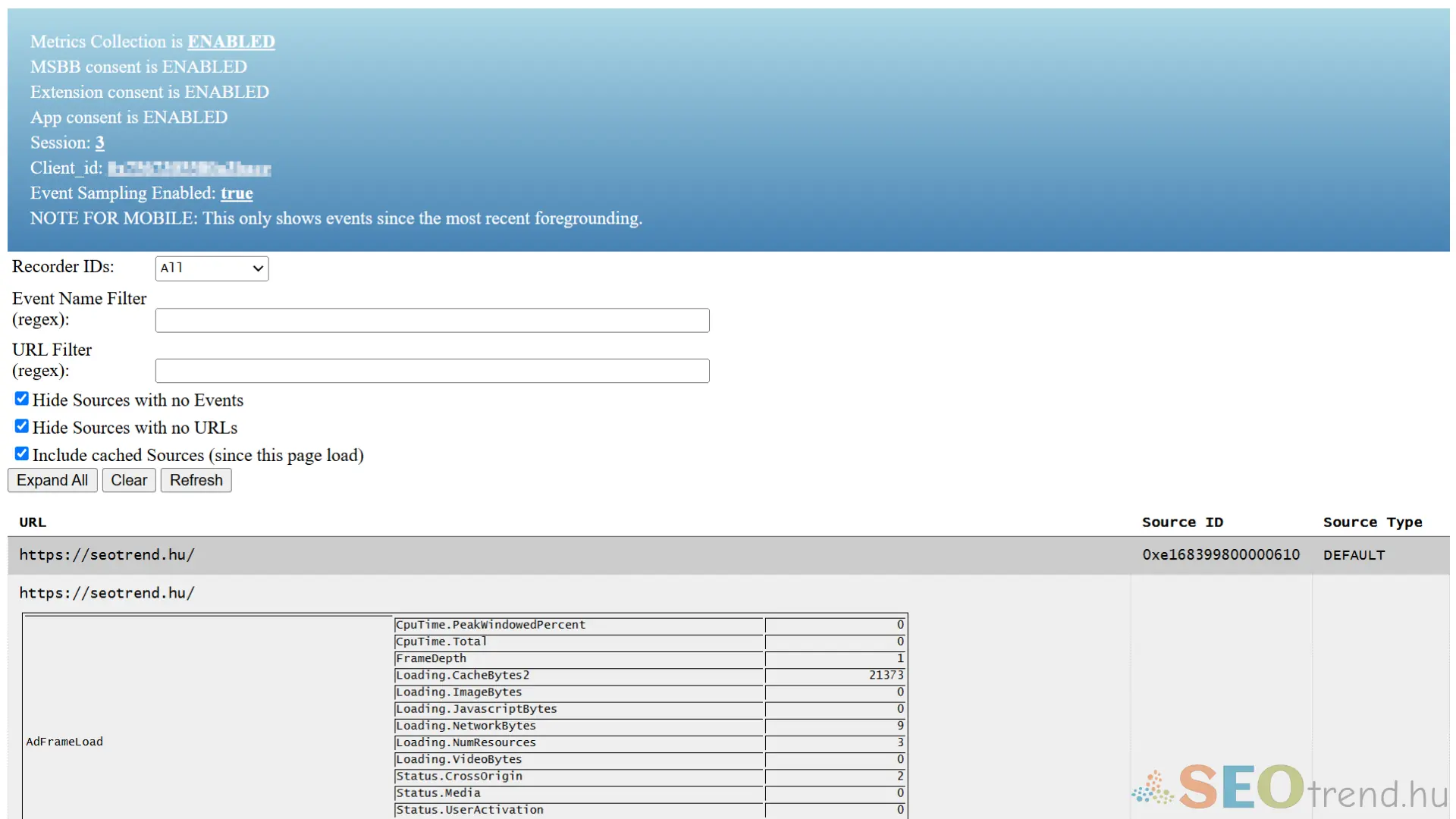Select the MSBB consent is ENABLED line

pyautogui.click(x=139, y=67)
